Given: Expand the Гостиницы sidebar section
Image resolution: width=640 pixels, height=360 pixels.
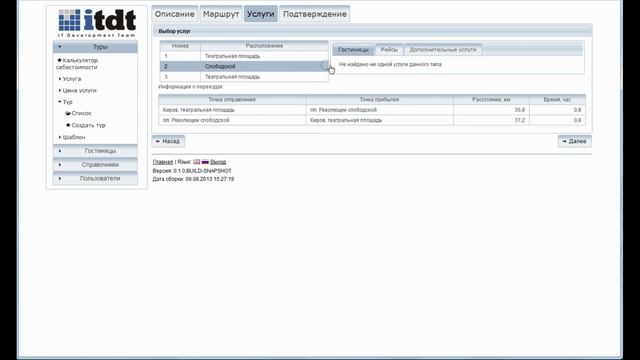Looking at the screenshot, I should (95, 151).
